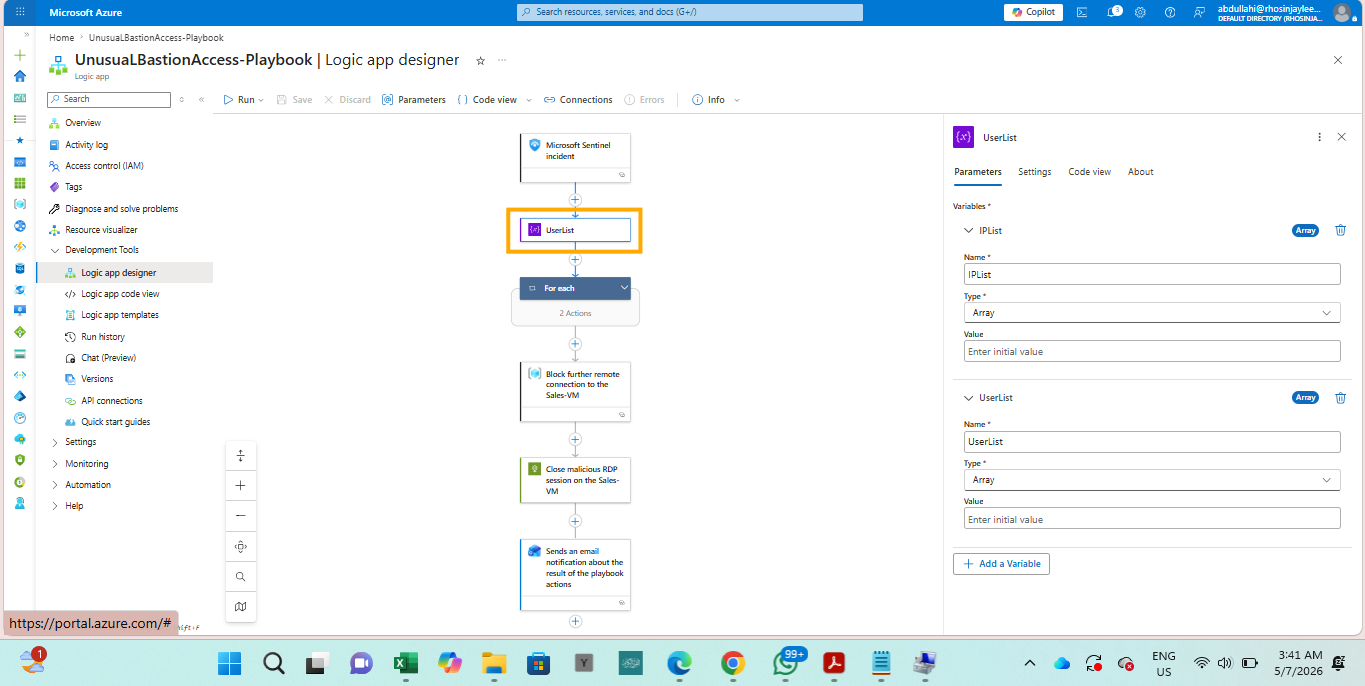
Task: Click Parameters in the designer toolbar
Action: tap(414, 100)
